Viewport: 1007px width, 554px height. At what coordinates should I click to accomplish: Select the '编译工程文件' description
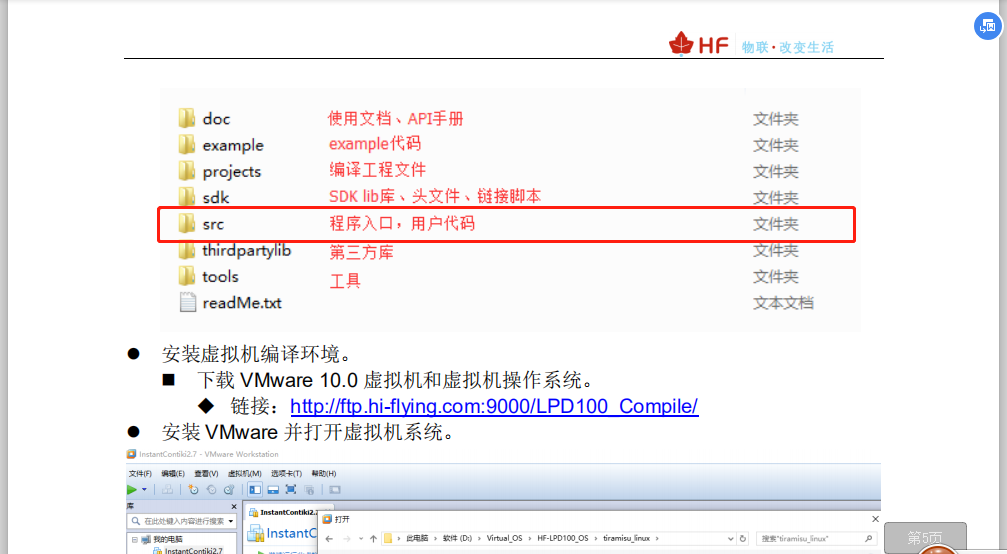click(x=378, y=170)
